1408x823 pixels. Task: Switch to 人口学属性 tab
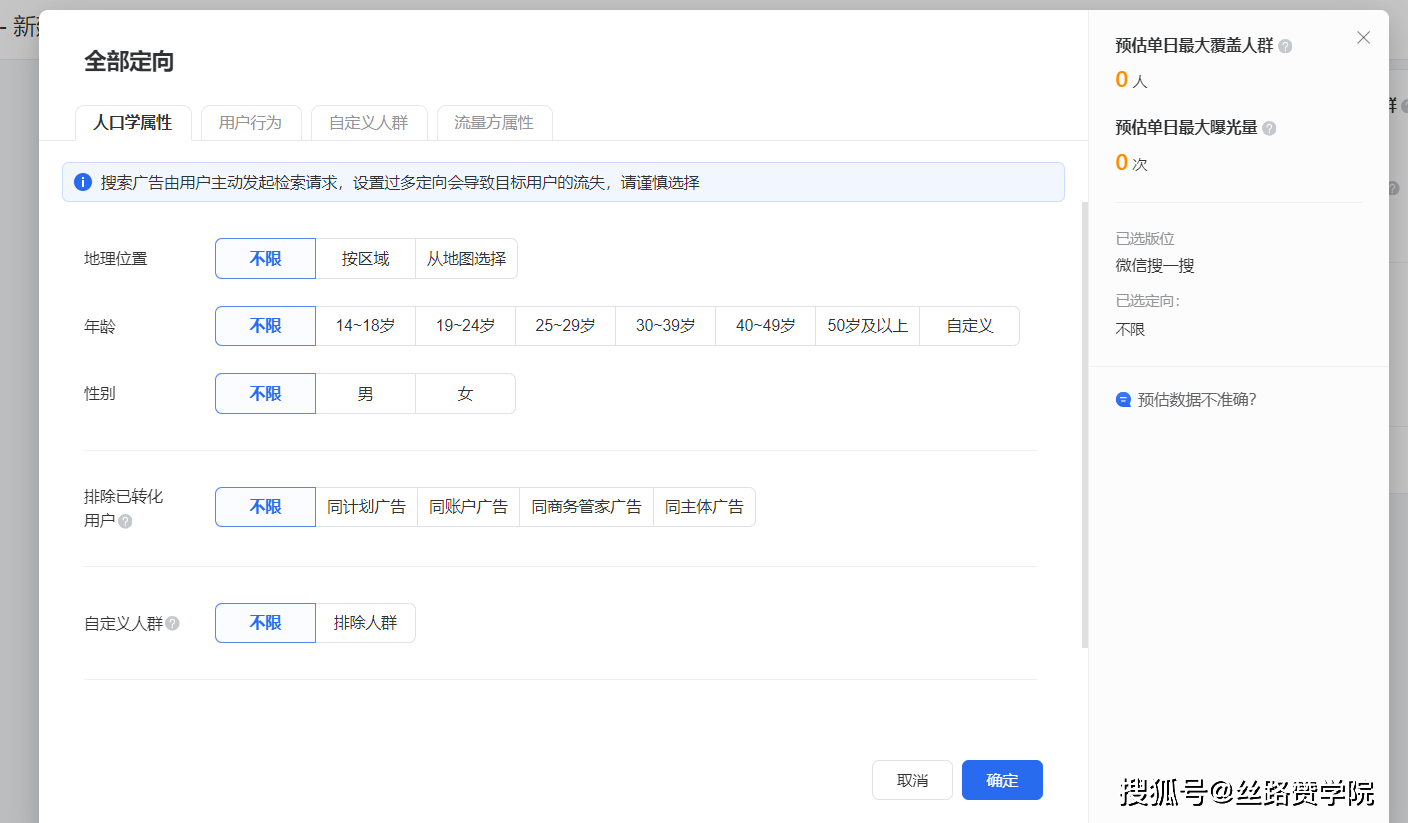point(133,123)
